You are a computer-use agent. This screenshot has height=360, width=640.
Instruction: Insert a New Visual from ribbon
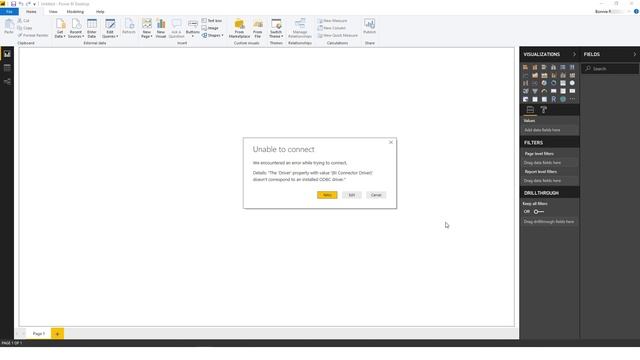click(161, 29)
